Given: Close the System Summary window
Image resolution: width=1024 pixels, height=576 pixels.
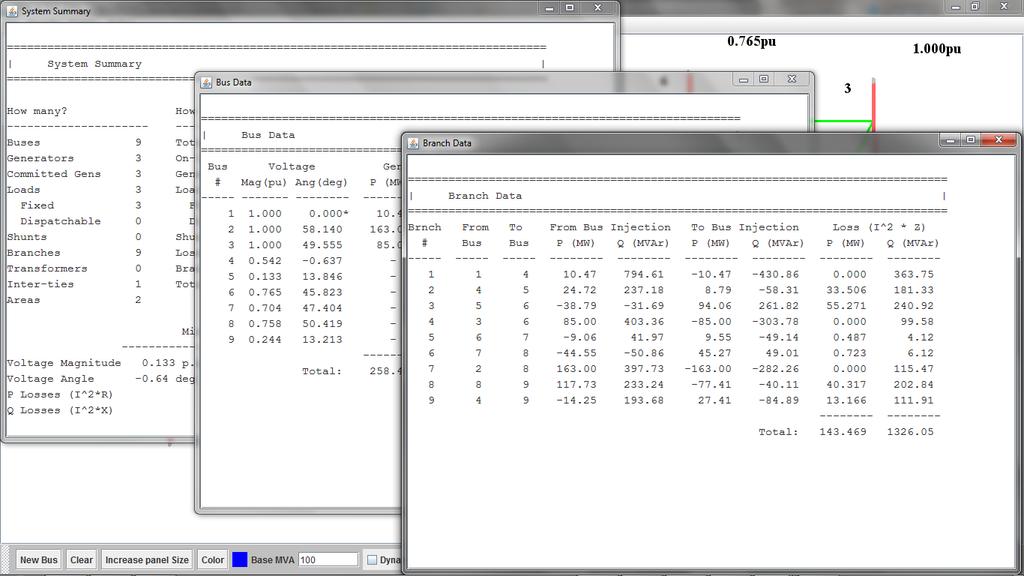Looking at the screenshot, I should [598, 8].
